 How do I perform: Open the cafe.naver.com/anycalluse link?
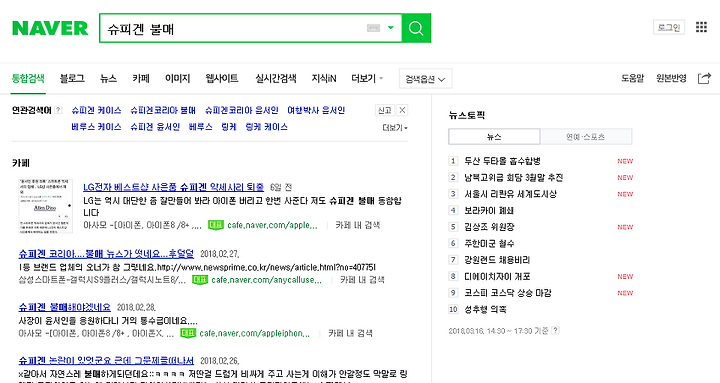266,280
